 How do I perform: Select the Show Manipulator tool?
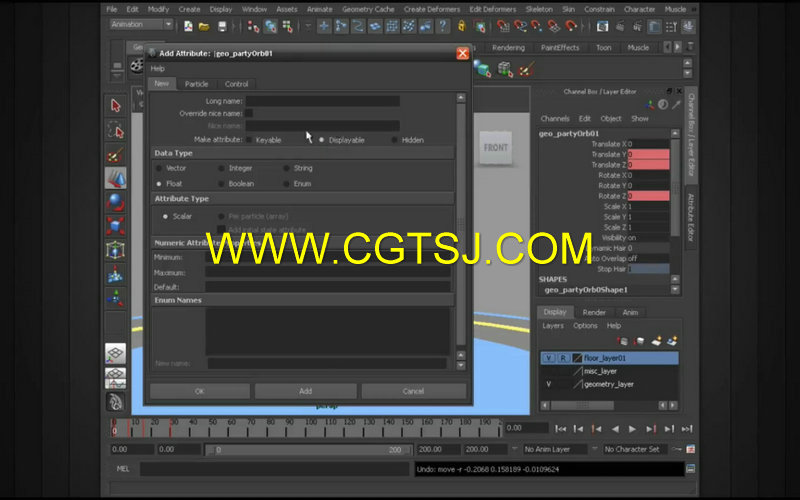116,298
